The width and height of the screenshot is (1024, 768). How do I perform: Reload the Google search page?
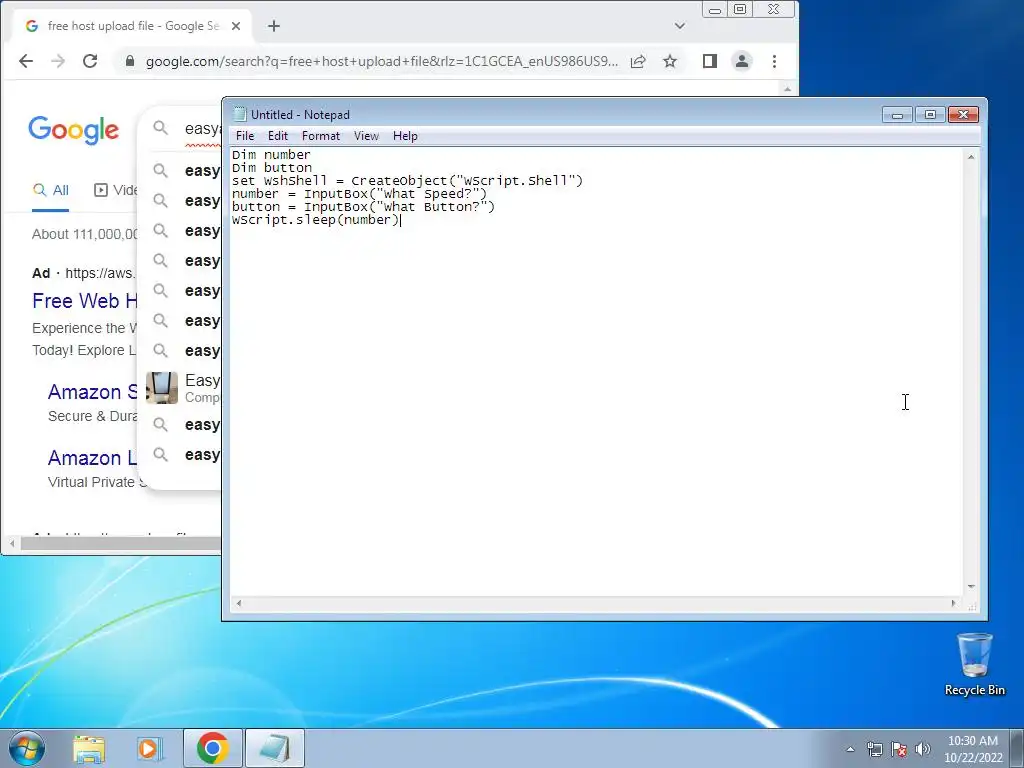click(90, 61)
